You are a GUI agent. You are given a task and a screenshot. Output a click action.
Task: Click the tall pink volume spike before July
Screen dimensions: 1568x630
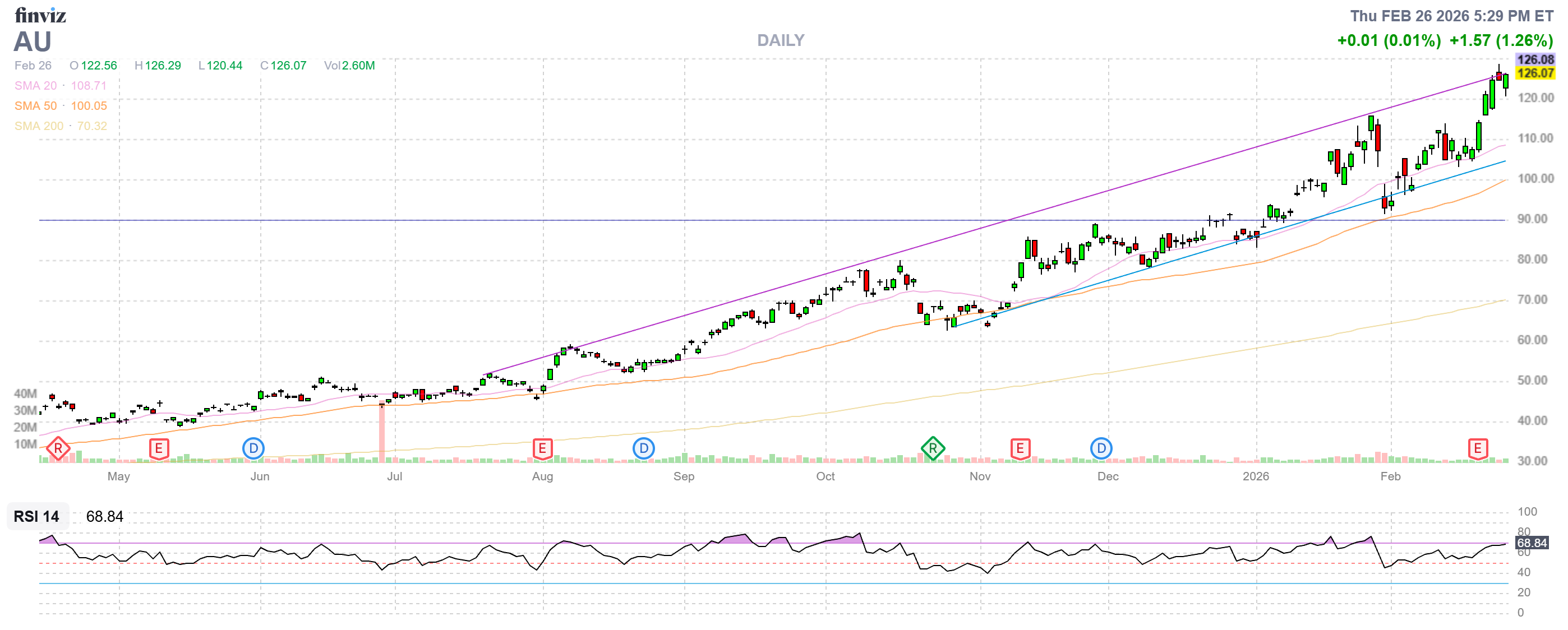[x=382, y=433]
